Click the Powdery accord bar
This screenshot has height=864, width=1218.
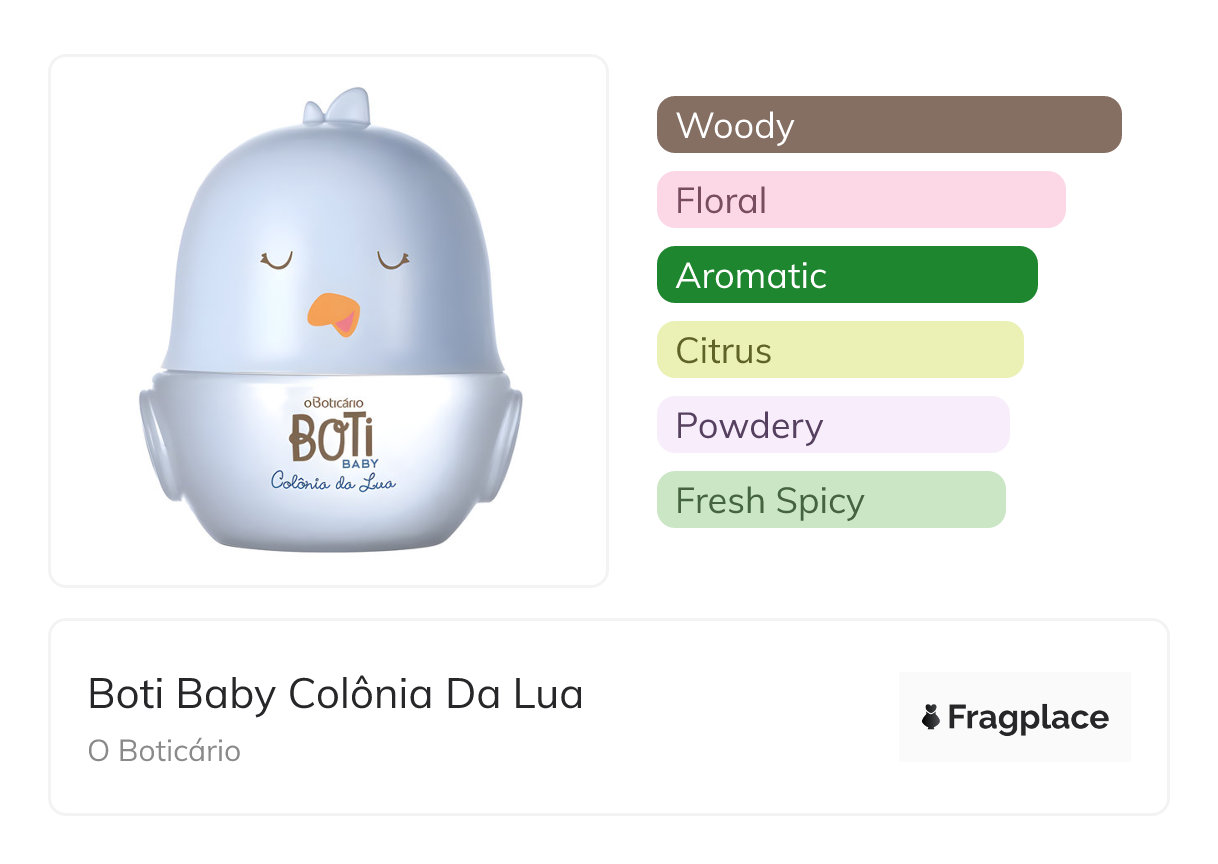[x=832, y=425]
